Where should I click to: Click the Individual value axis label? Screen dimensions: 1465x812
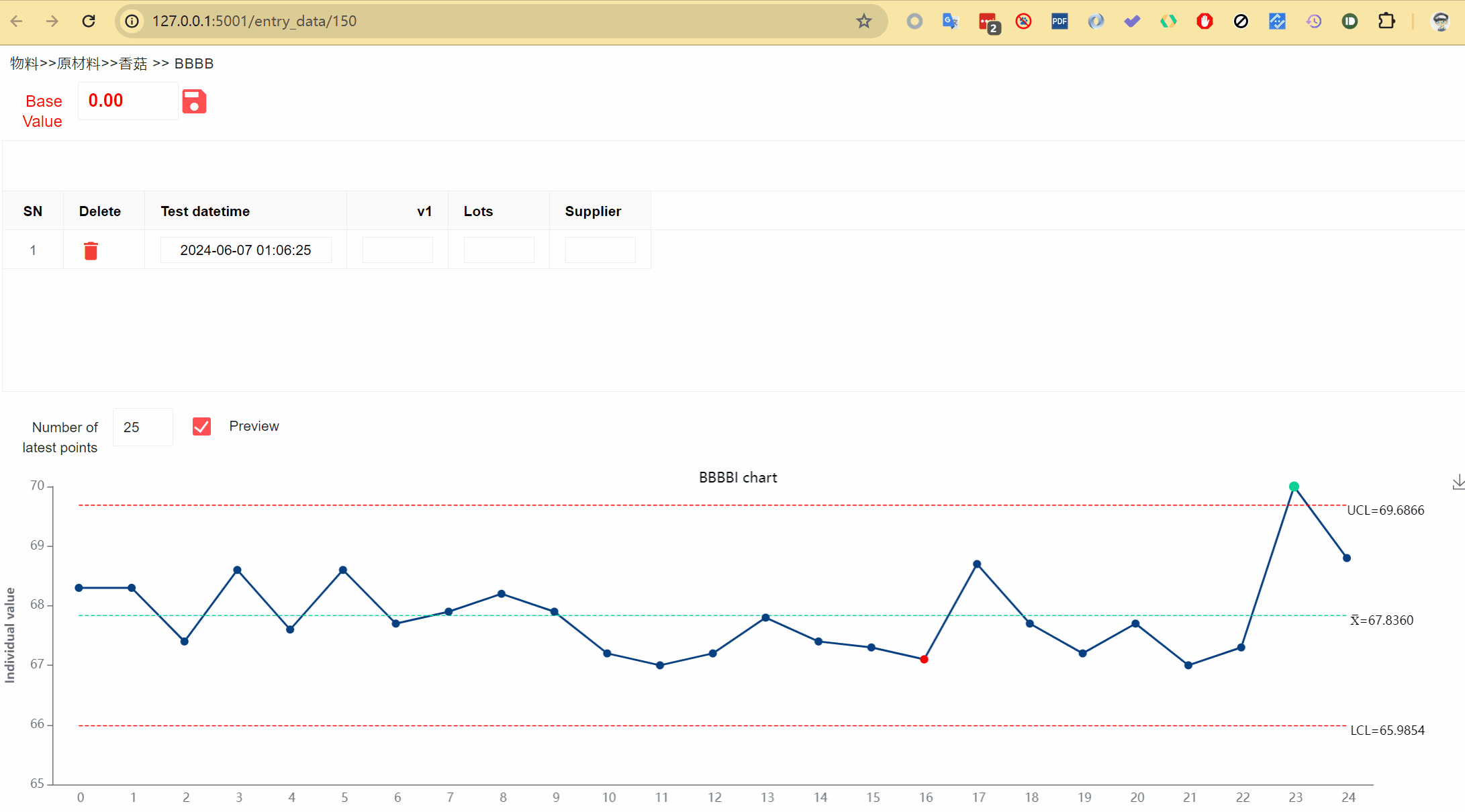pyautogui.click(x=10, y=635)
